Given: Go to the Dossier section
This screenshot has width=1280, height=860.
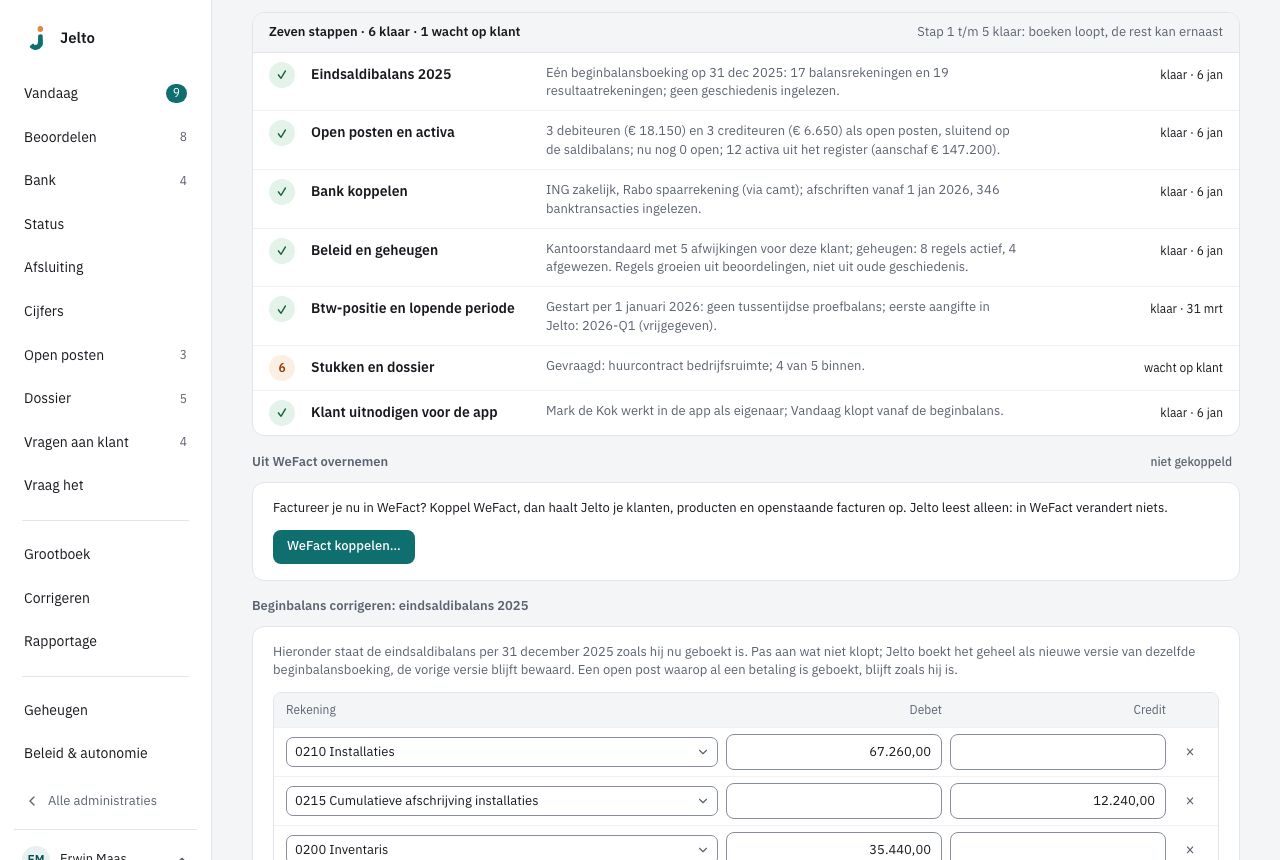Looking at the screenshot, I should [105, 399].
